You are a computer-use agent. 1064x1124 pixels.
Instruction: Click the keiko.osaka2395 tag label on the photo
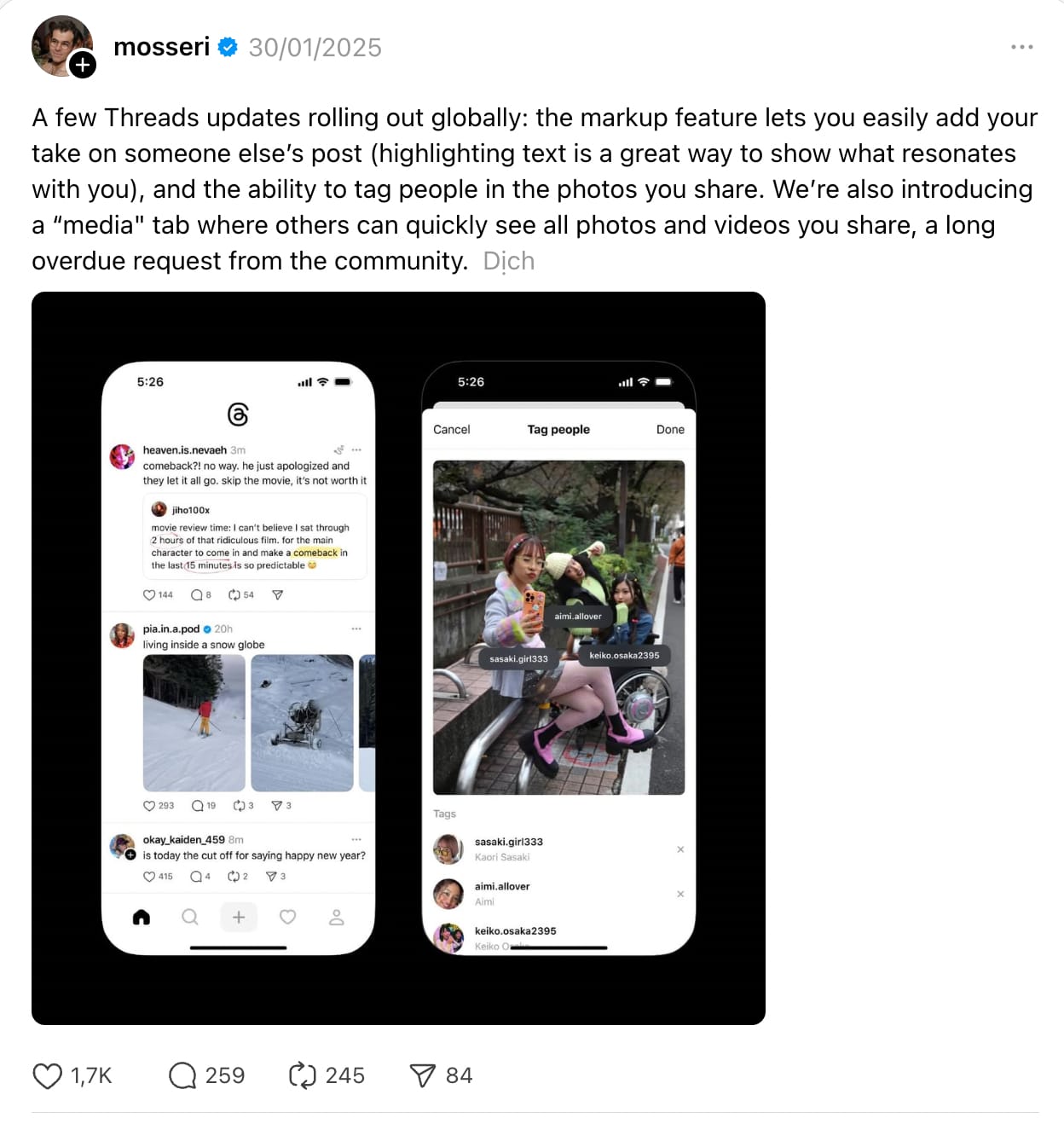click(x=624, y=655)
